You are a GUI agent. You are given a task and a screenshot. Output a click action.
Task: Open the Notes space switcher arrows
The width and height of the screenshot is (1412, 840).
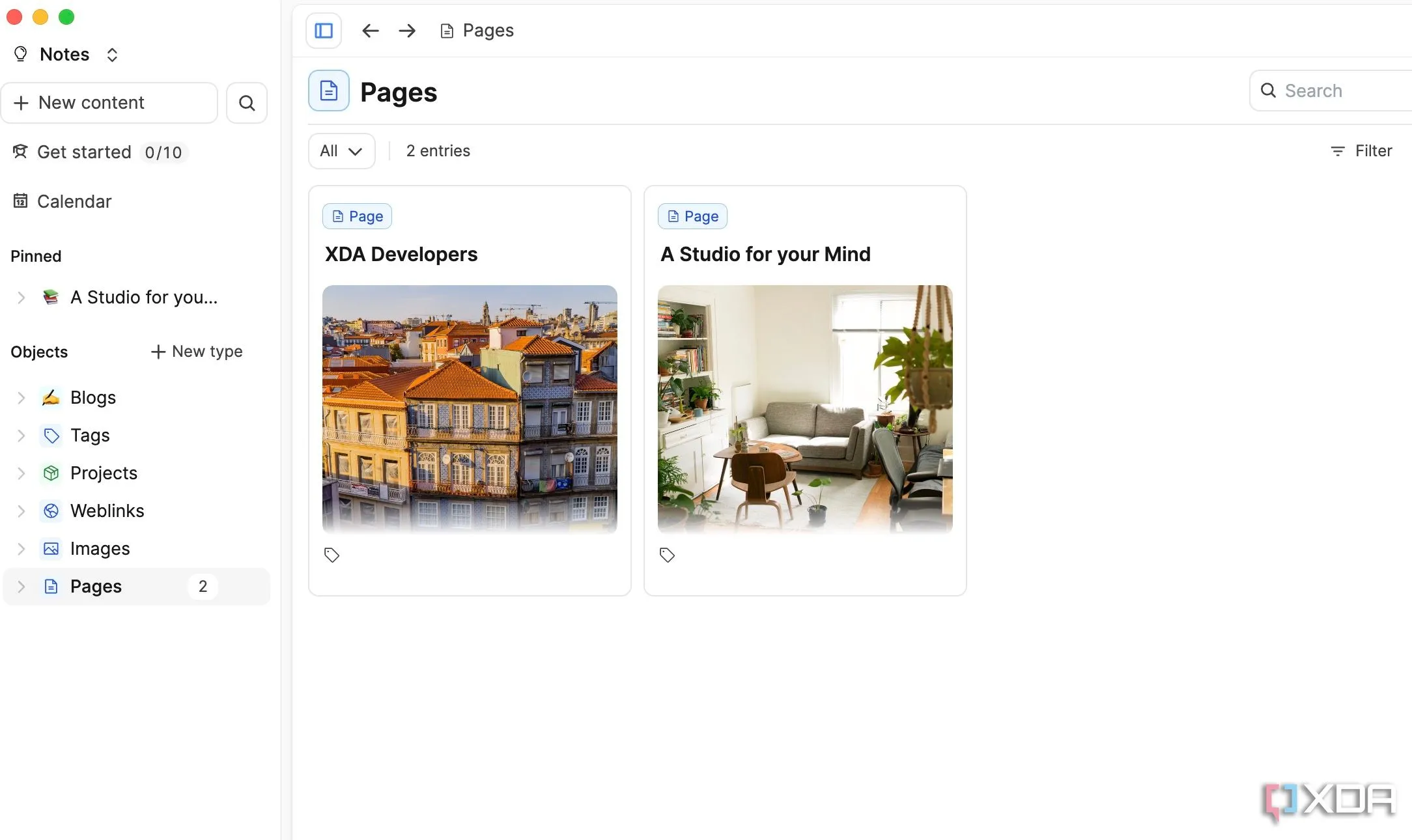pyautogui.click(x=112, y=55)
